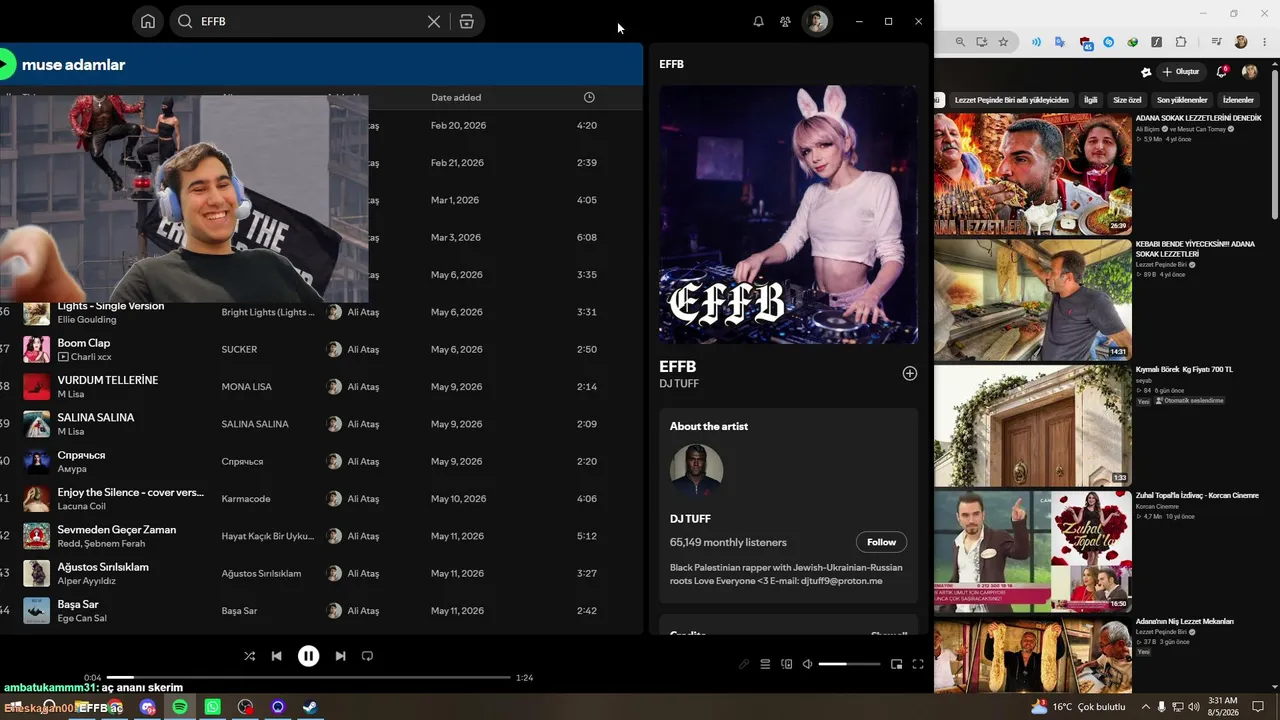Open the DJ TUFF link under EFFB title
Image resolution: width=1280 pixels, height=720 pixels.
(679, 384)
